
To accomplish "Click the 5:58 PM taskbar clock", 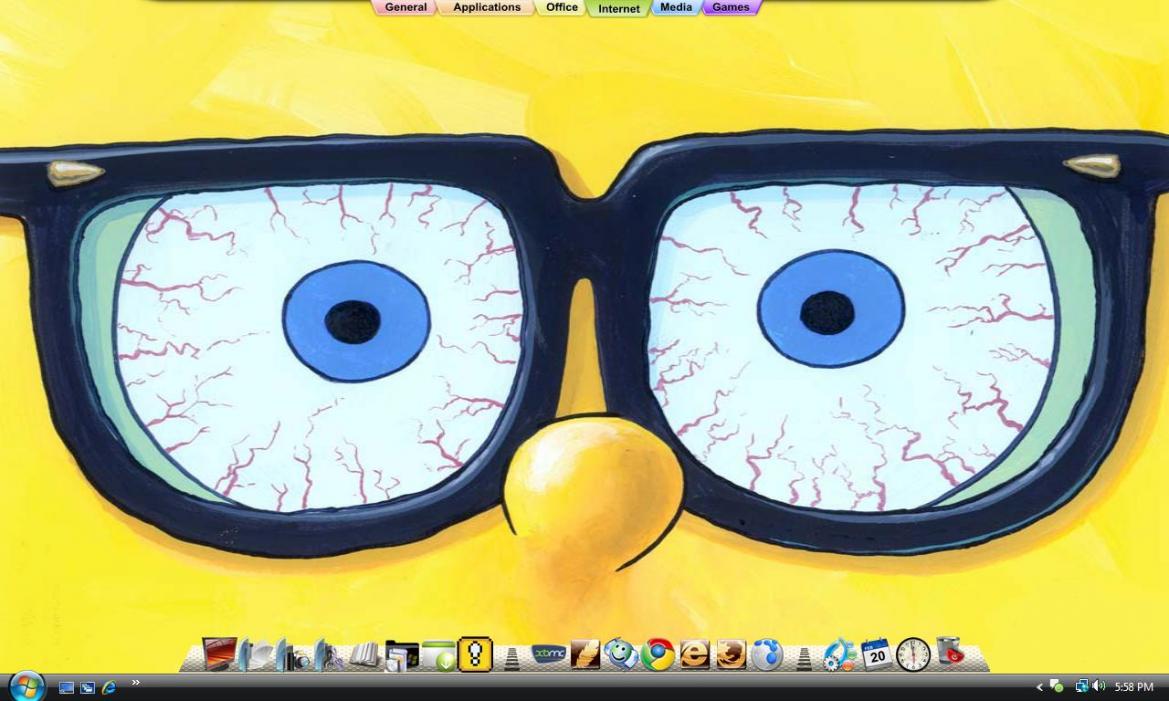I will tap(1134, 687).
